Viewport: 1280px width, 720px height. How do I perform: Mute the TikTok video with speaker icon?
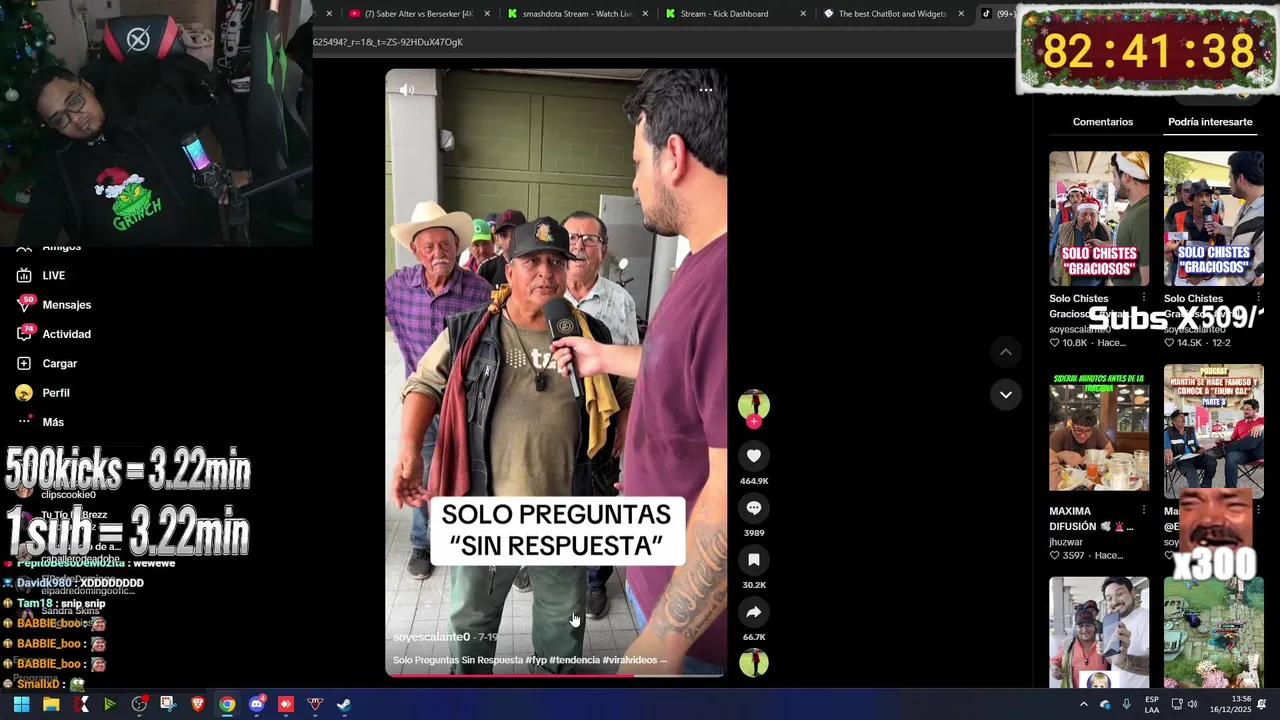[407, 90]
